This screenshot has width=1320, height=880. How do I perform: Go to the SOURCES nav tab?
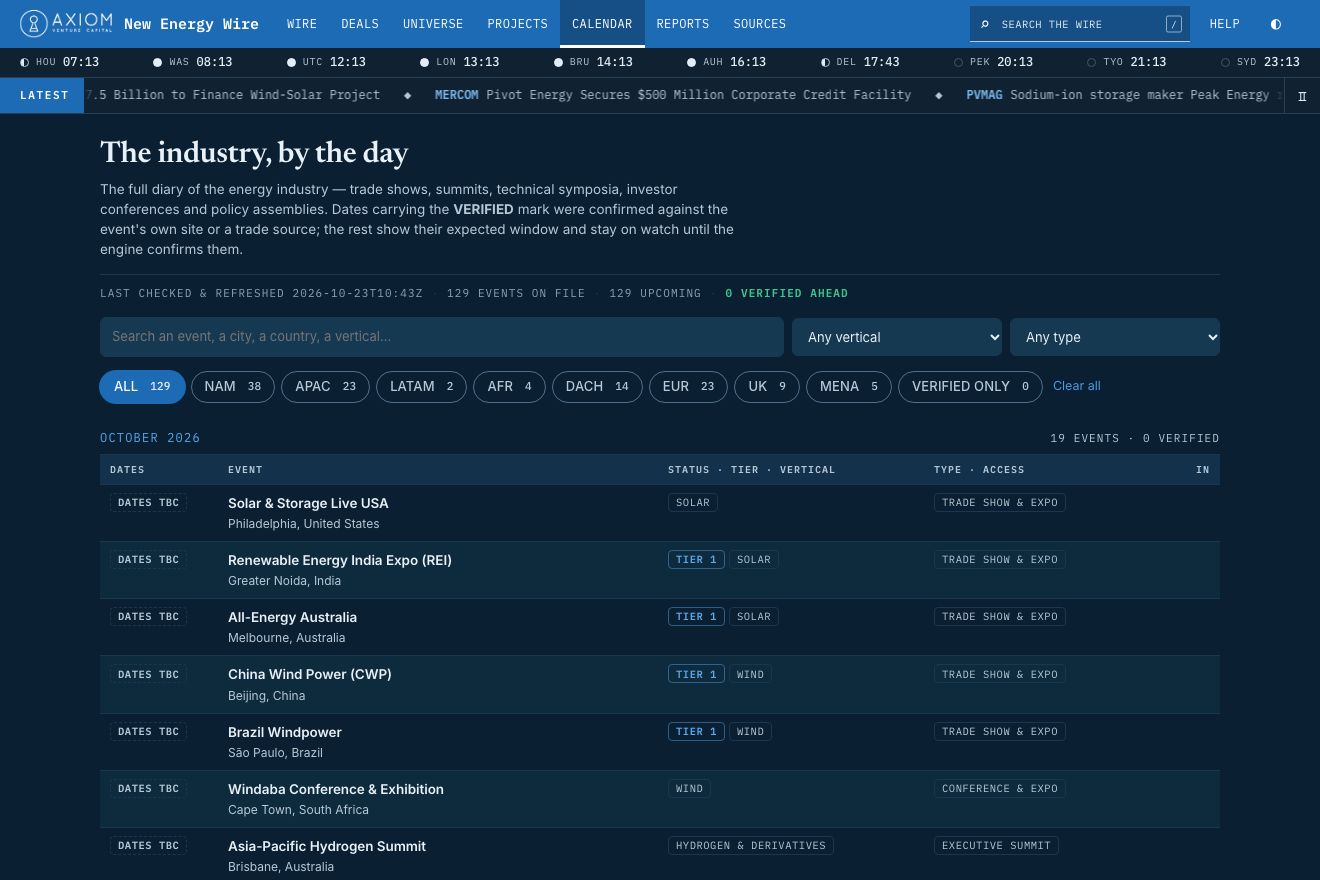tap(760, 24)
